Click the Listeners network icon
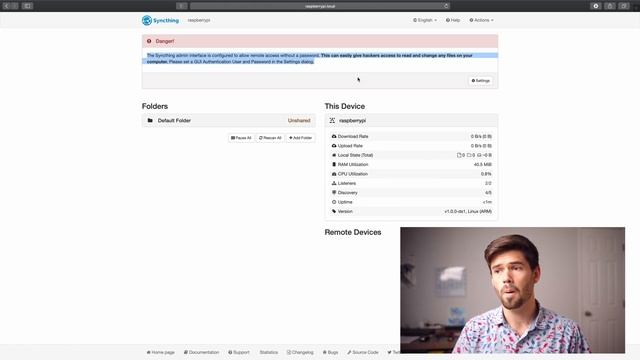The image size is (640, 360). [334, 183]
